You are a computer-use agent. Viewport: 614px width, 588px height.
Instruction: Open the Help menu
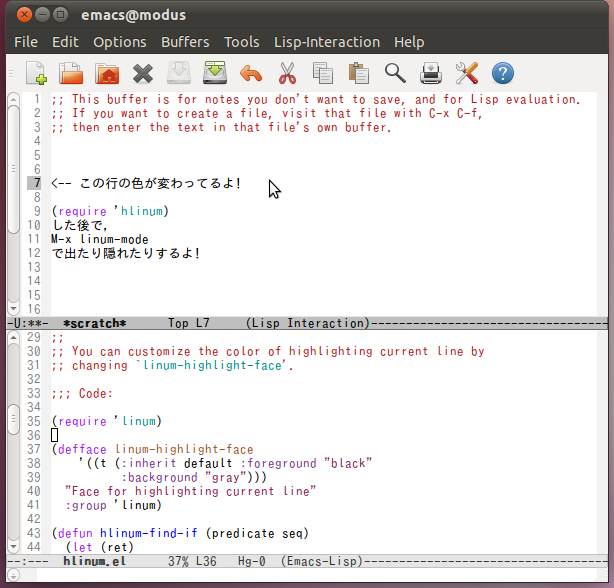[409, 42]
